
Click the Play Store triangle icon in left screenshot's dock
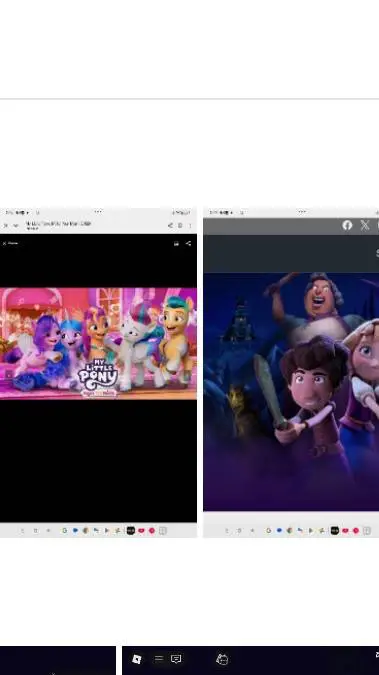[x=107, y=531]
